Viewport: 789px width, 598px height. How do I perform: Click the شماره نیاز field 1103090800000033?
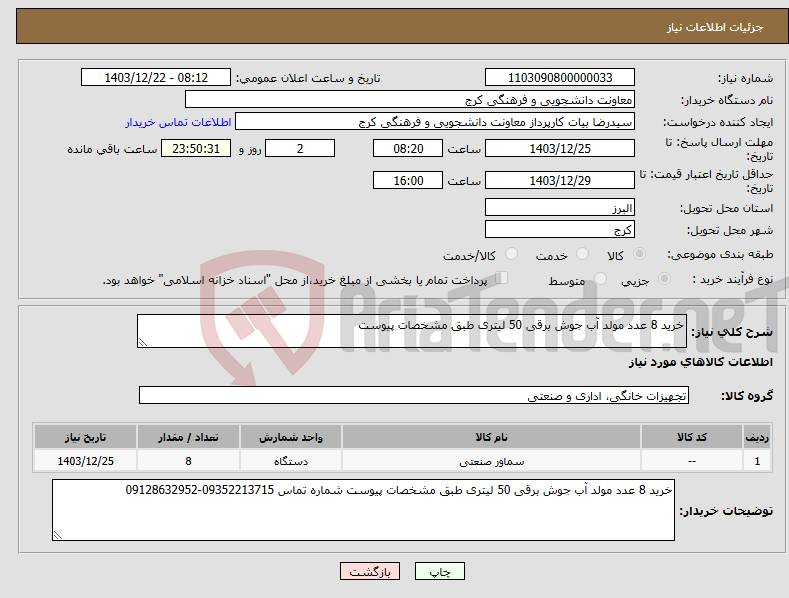[560, 78]
